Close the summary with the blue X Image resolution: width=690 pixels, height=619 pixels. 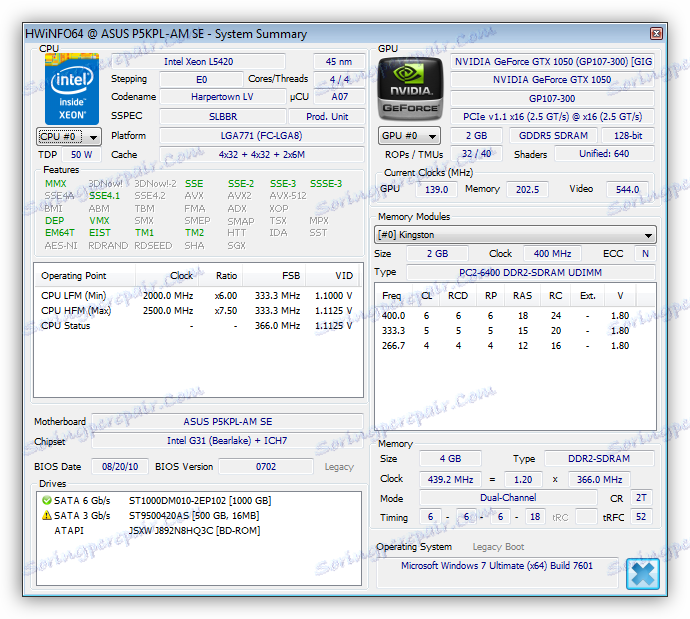pos(643,574)
